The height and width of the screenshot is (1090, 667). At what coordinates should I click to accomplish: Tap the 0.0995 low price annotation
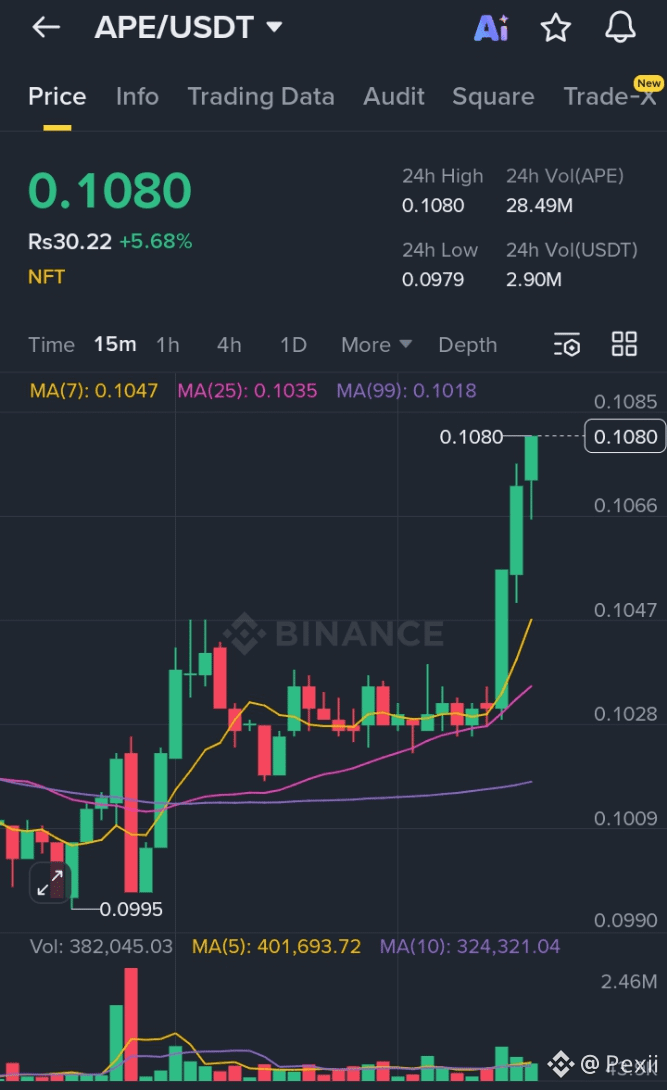(x=131, y=909)
